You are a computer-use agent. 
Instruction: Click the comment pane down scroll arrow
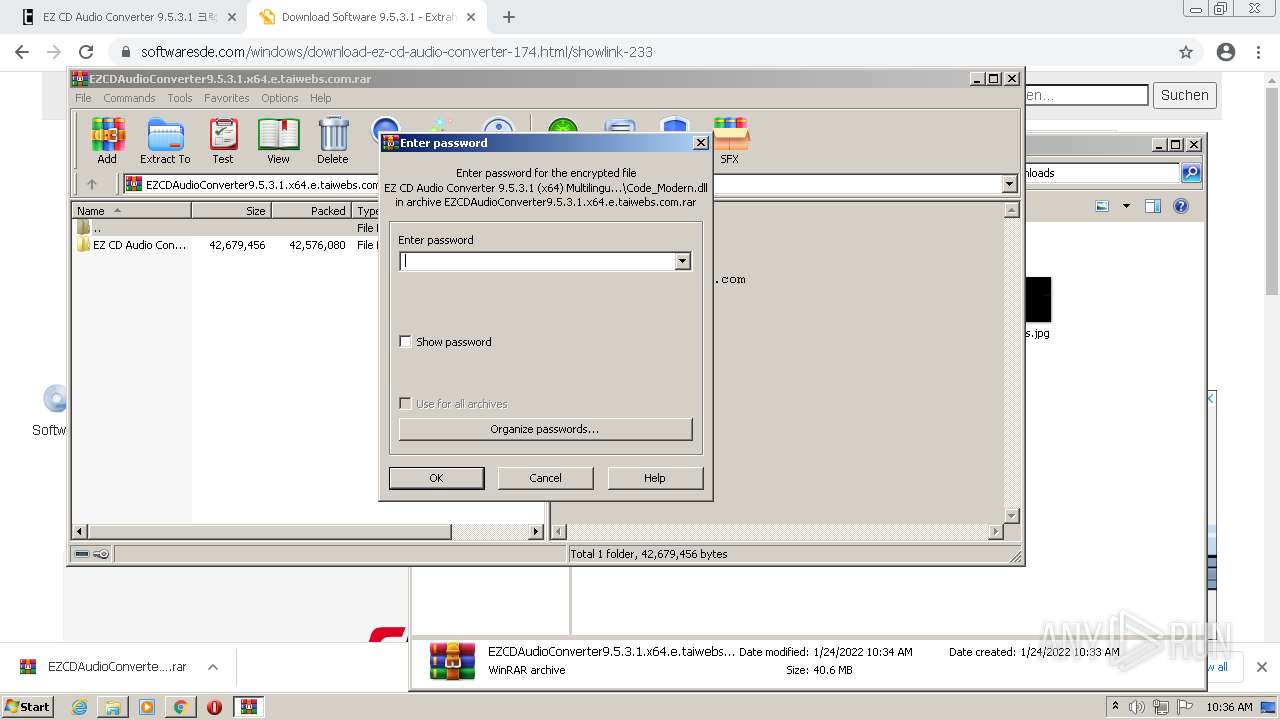coord(1011,516)
